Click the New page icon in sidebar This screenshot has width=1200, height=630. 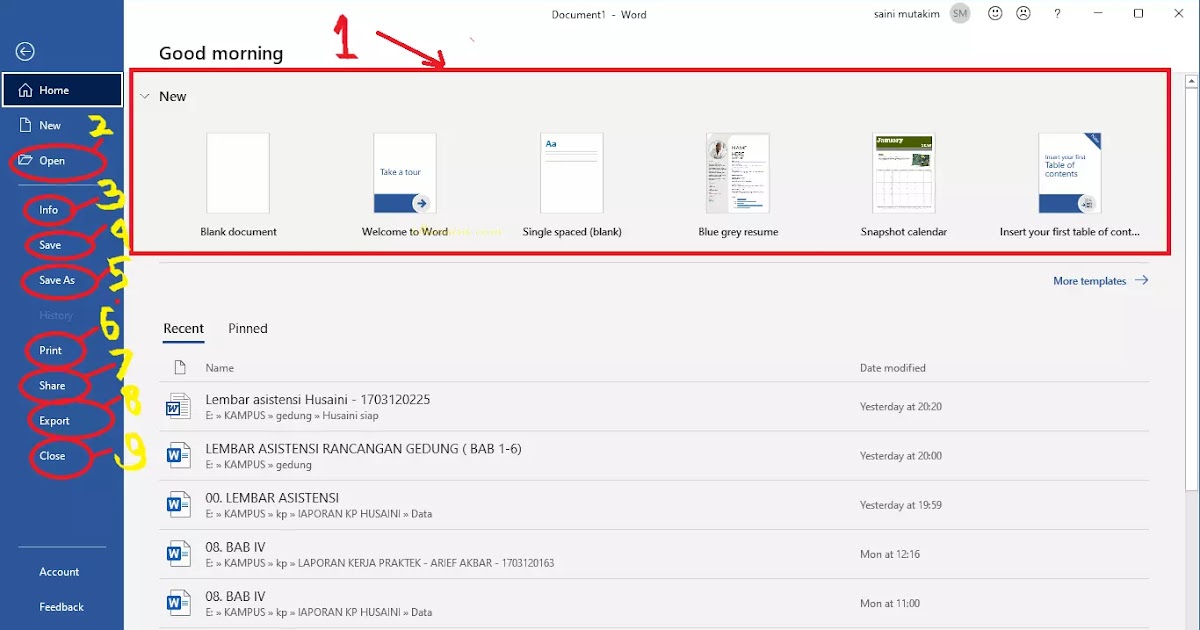coord(26,125)
